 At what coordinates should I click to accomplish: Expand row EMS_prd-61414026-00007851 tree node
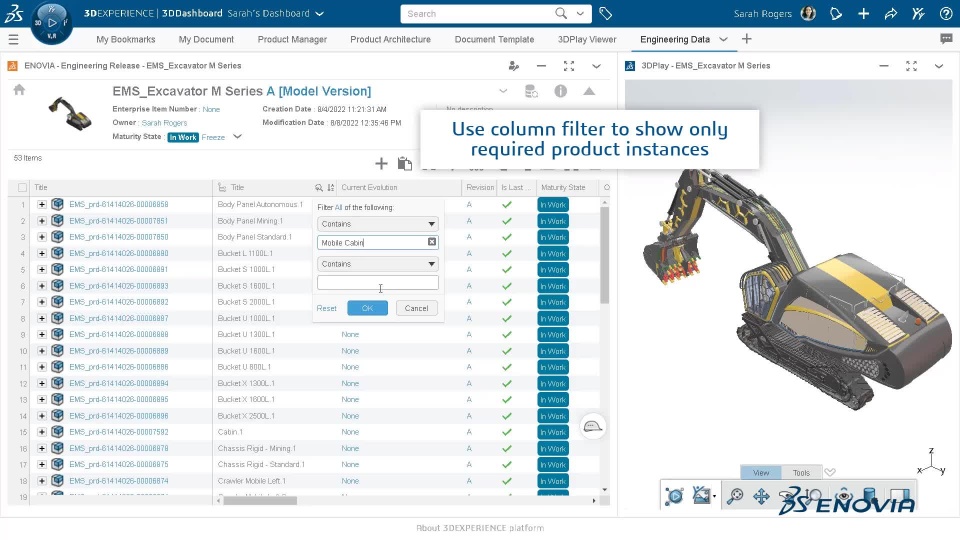point(42,221)
